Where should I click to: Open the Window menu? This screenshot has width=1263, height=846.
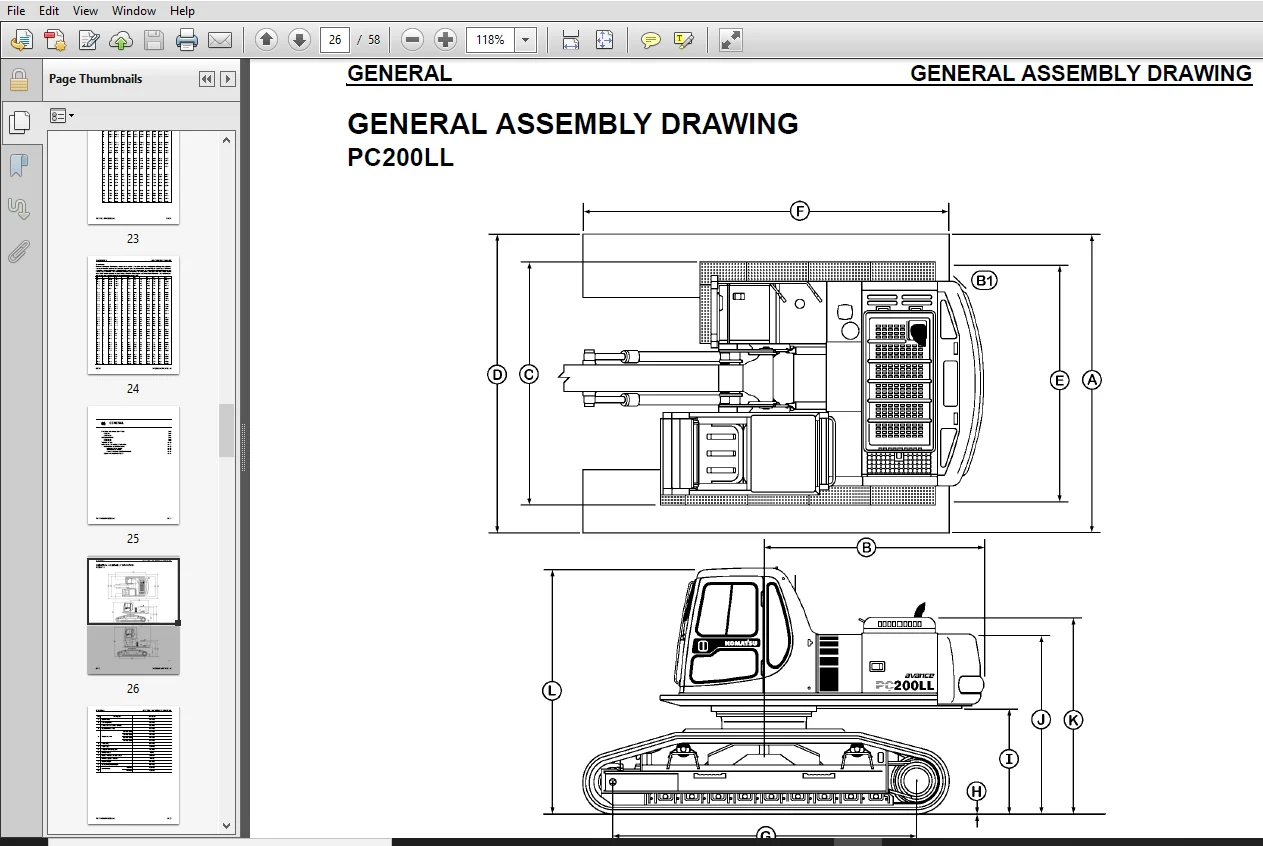134,10
